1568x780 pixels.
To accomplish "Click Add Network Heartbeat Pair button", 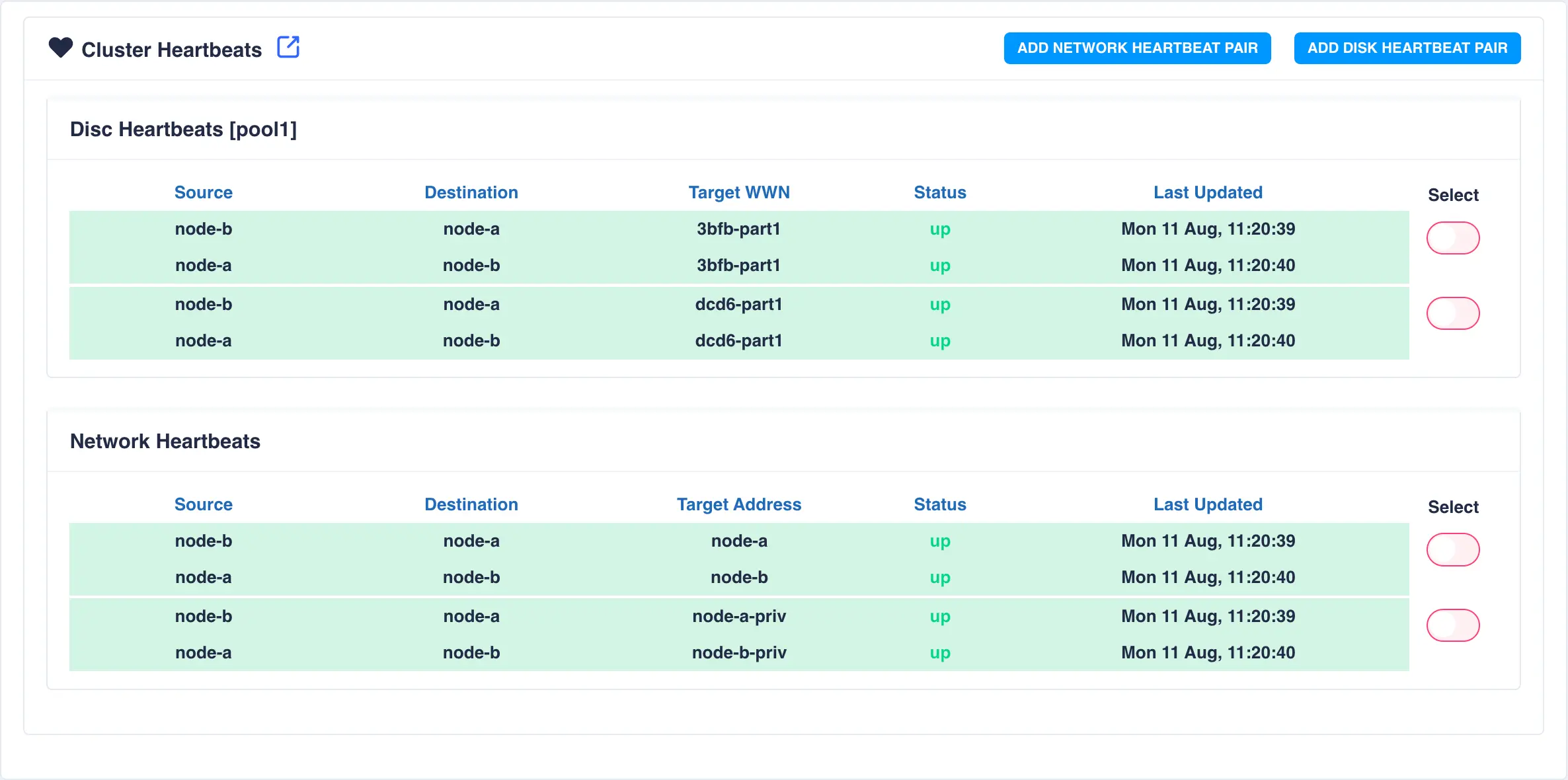I will pos(1137,48).
